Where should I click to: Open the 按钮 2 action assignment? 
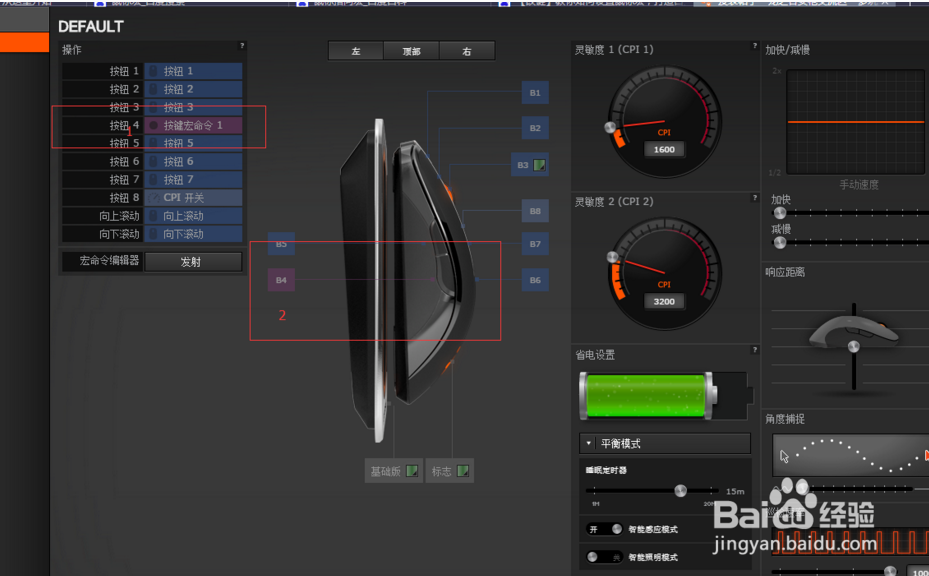point(193,89)
